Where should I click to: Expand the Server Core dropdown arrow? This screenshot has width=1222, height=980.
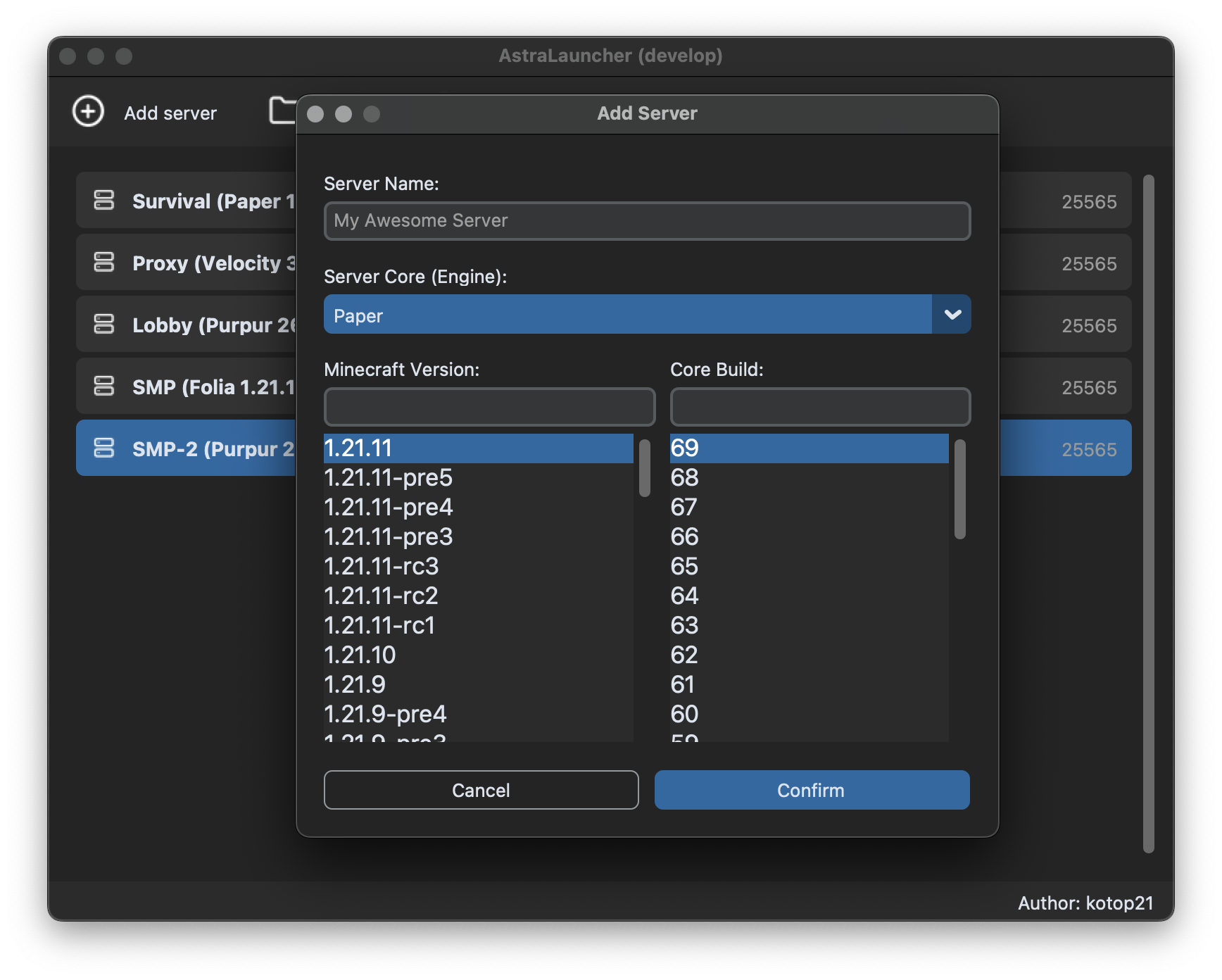pos(952,314)
